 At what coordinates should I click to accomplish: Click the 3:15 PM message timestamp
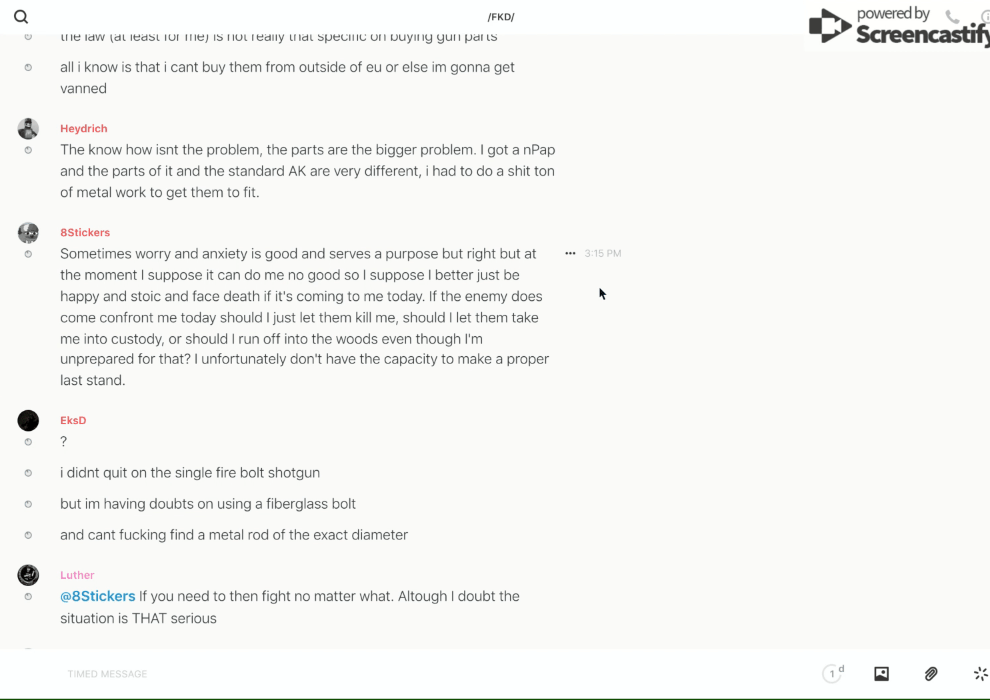point(603,254)
